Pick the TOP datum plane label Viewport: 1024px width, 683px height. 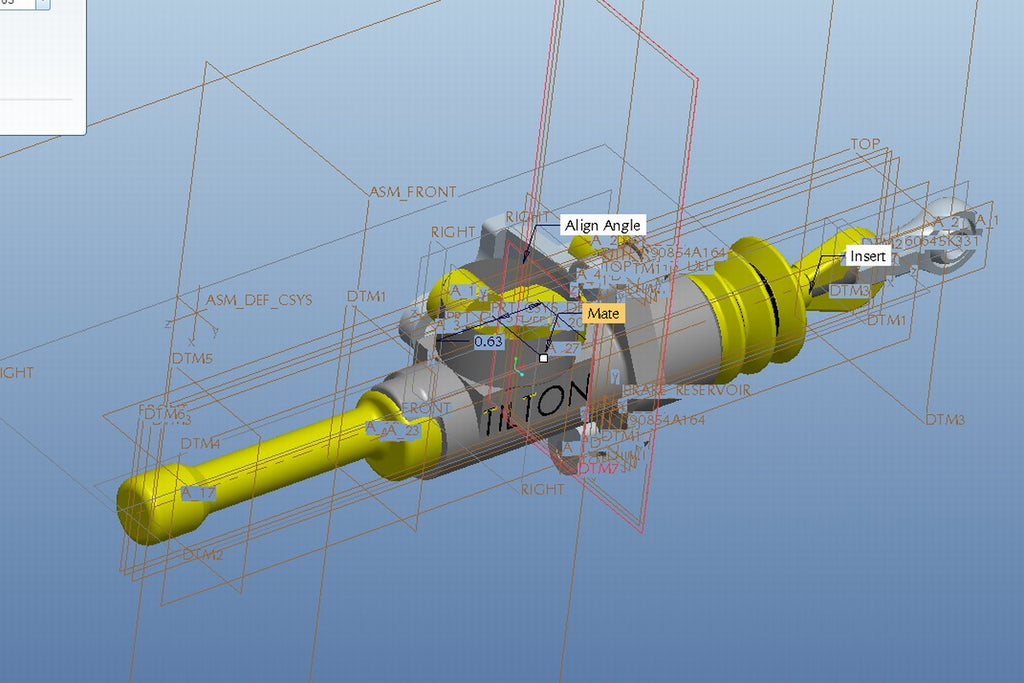coord(865,144)
